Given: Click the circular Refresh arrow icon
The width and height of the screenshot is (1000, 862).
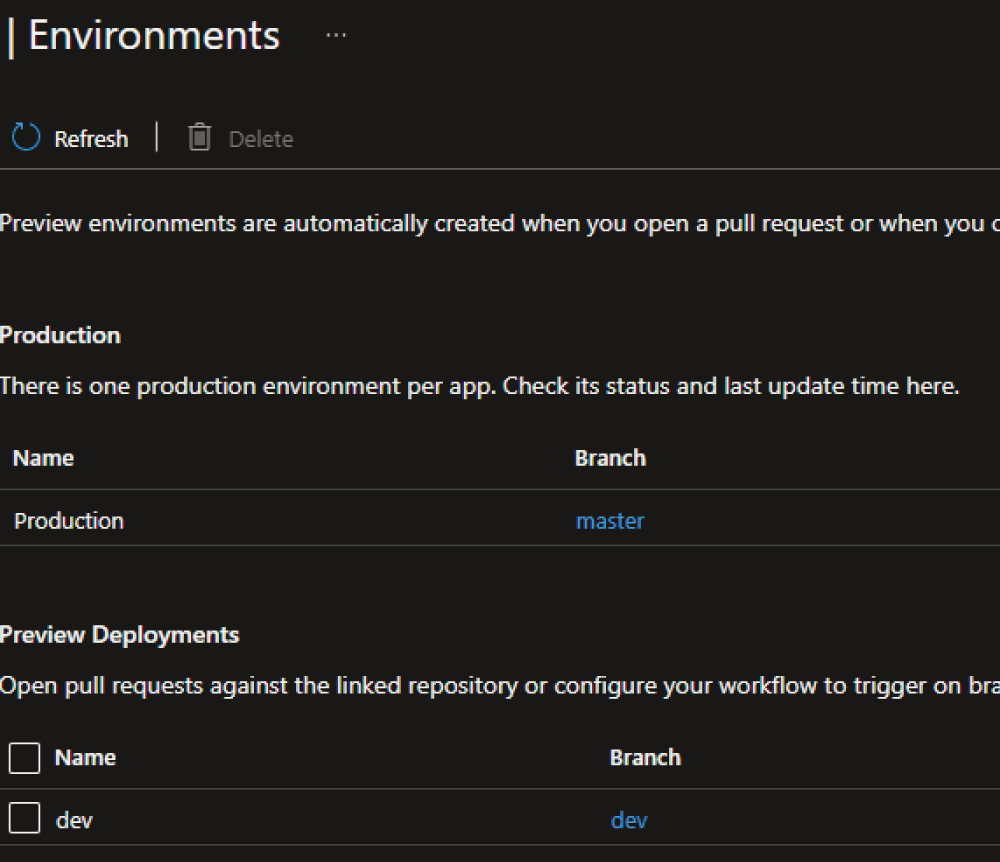Looking at the screenshot, I should (25, 138).
